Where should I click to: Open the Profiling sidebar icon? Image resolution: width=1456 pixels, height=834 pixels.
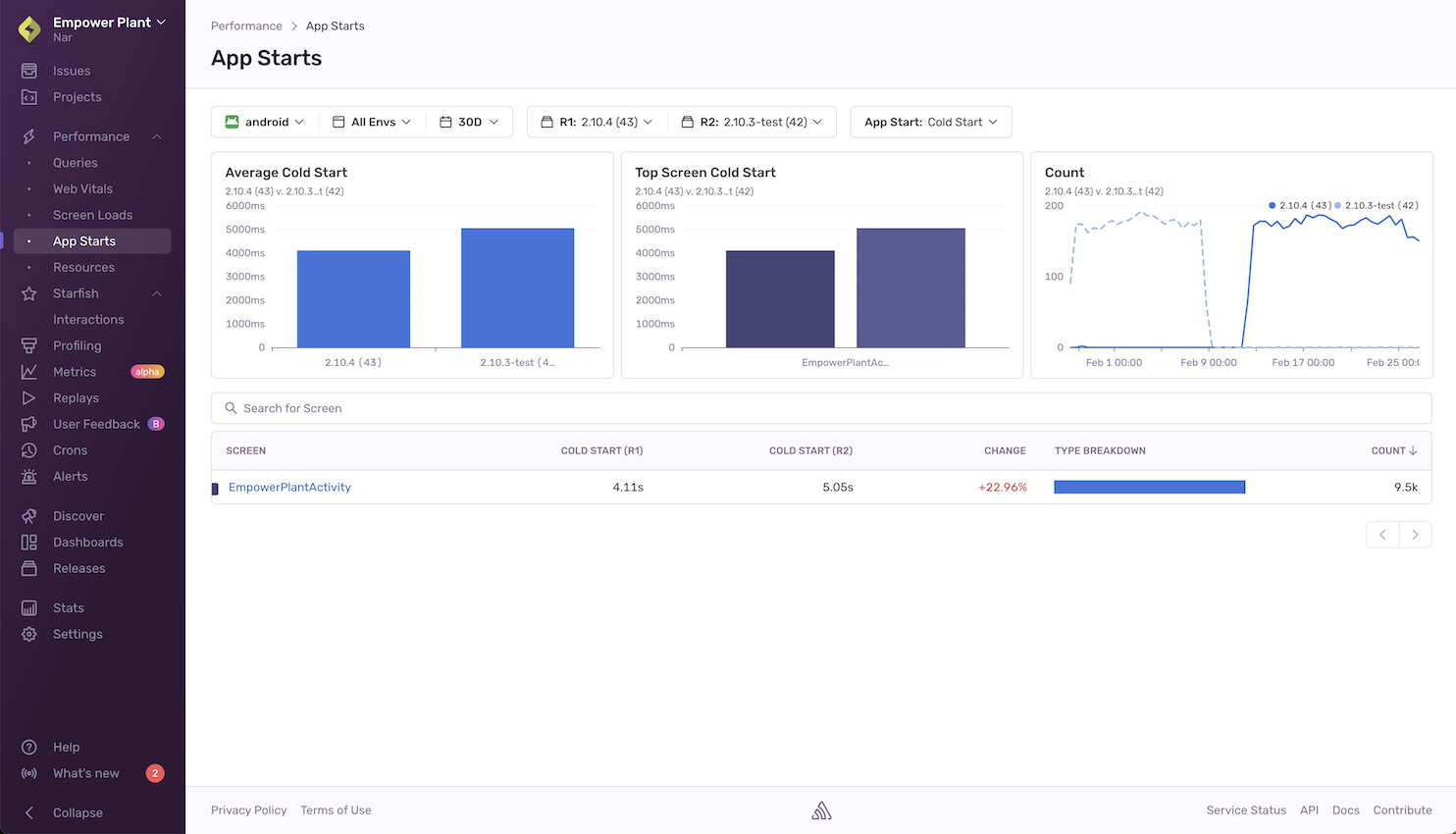pyautogui.click(x=29, y=345)
